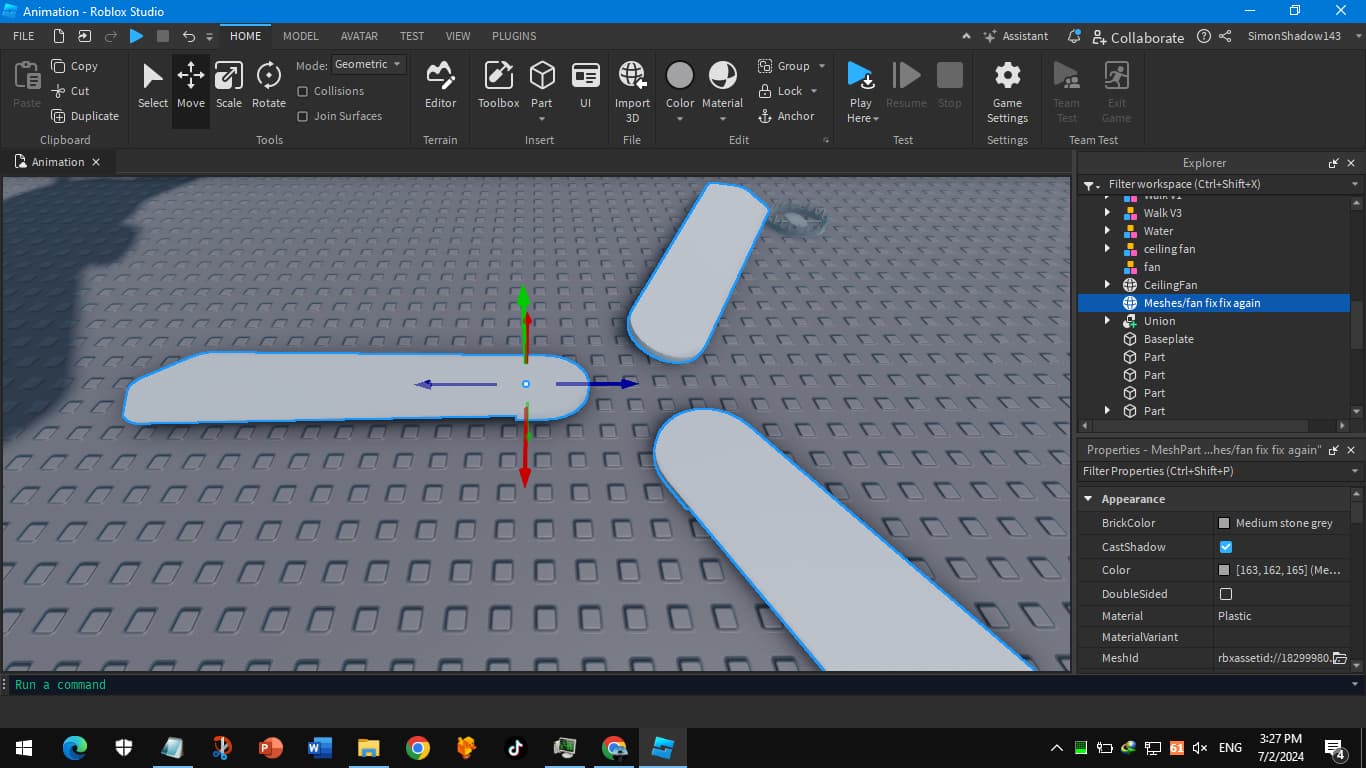Open the Group dropdown arrow
The image size is (1366, 768).
822,66
